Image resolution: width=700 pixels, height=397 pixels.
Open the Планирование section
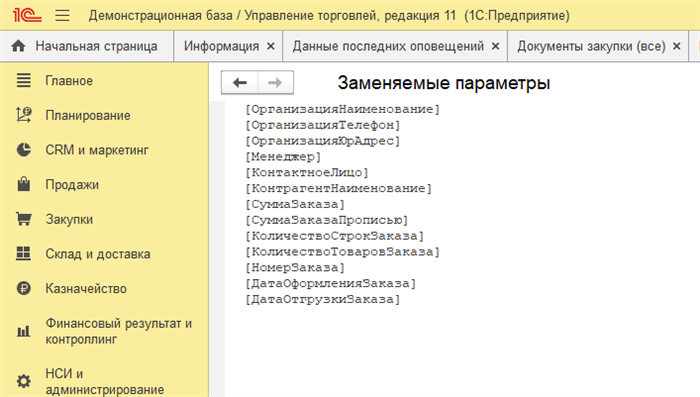(88, 116)
